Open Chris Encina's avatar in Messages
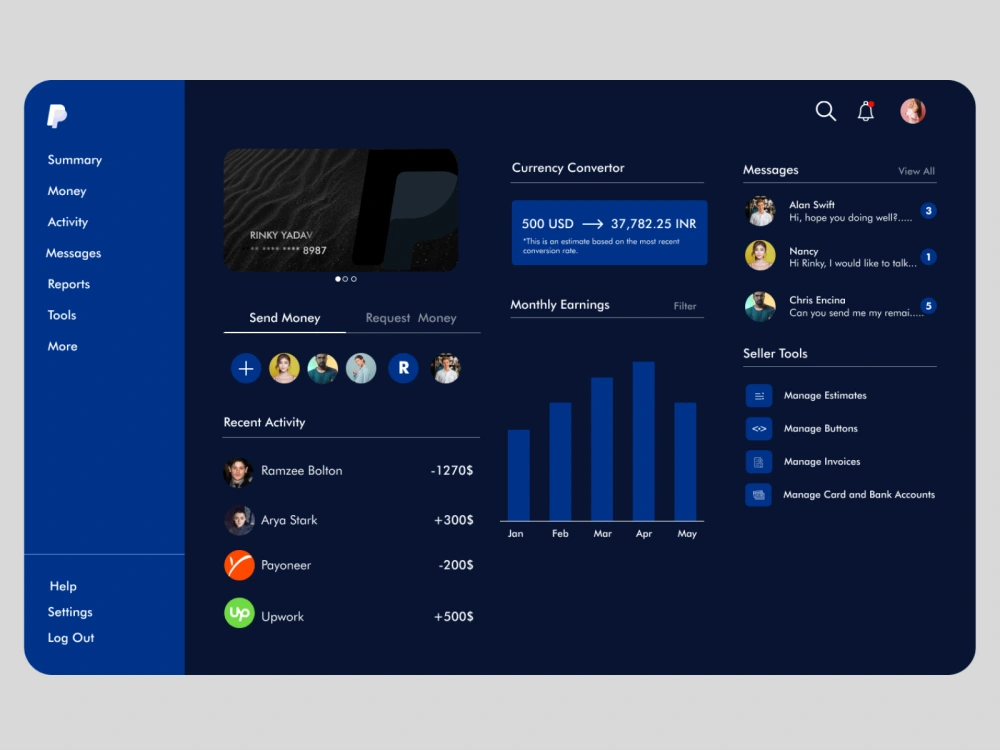1000x750 pixels. 760,306
